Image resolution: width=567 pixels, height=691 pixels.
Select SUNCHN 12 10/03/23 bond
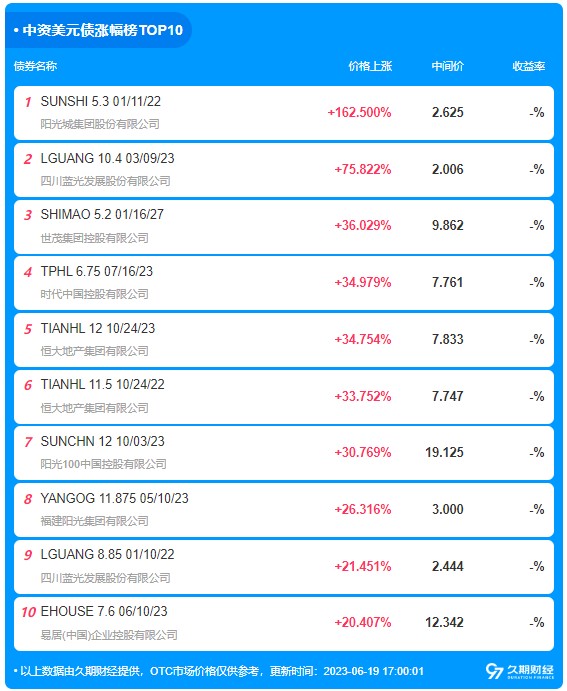tap(284, 453)
